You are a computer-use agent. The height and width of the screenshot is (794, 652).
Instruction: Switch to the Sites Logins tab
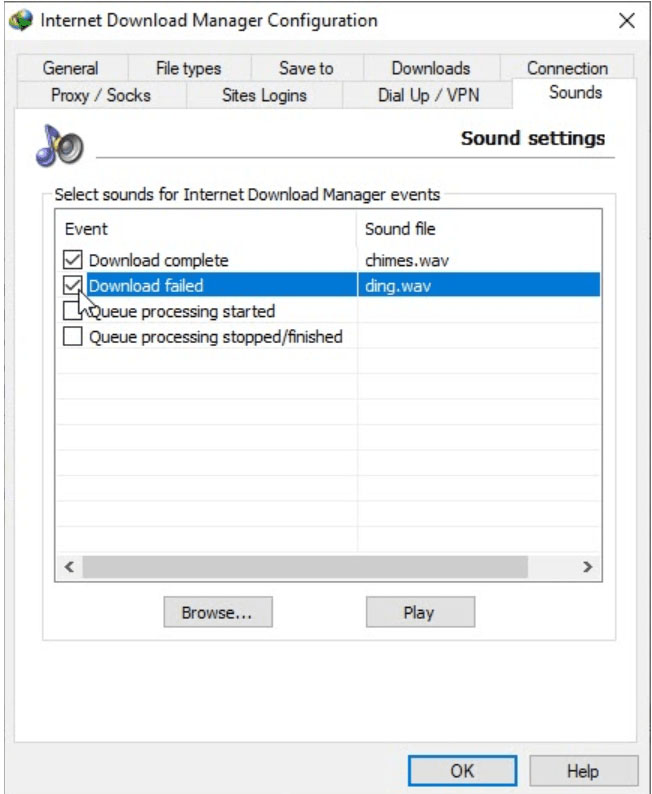point(264,95)
